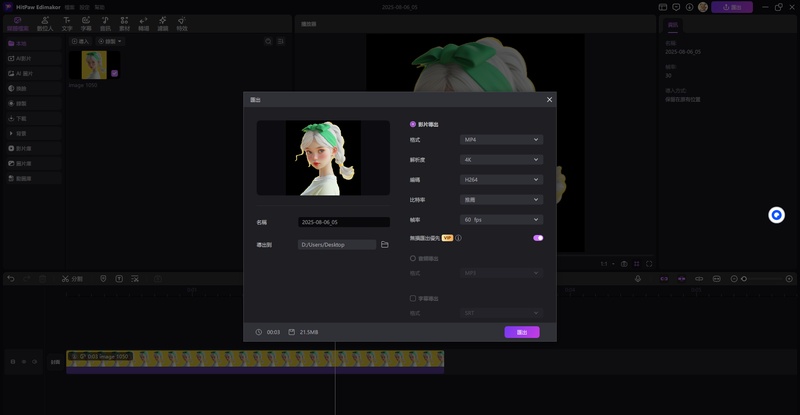Show lossless export info icon
Viewport: 800px width, 415px height.
pos(459,238)
